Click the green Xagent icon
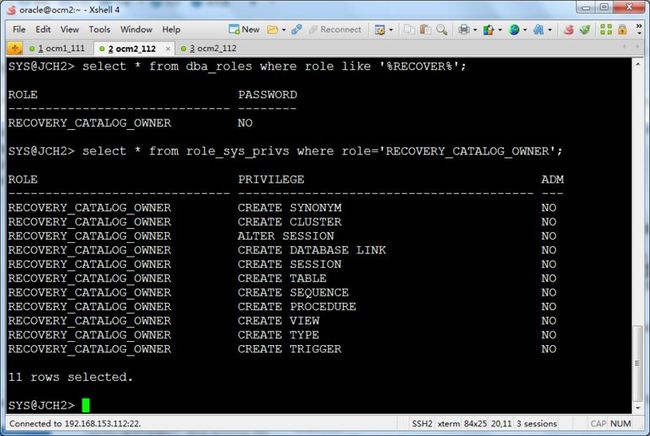Viewport: 650px width, 436px height. click(x=585, y=29)
